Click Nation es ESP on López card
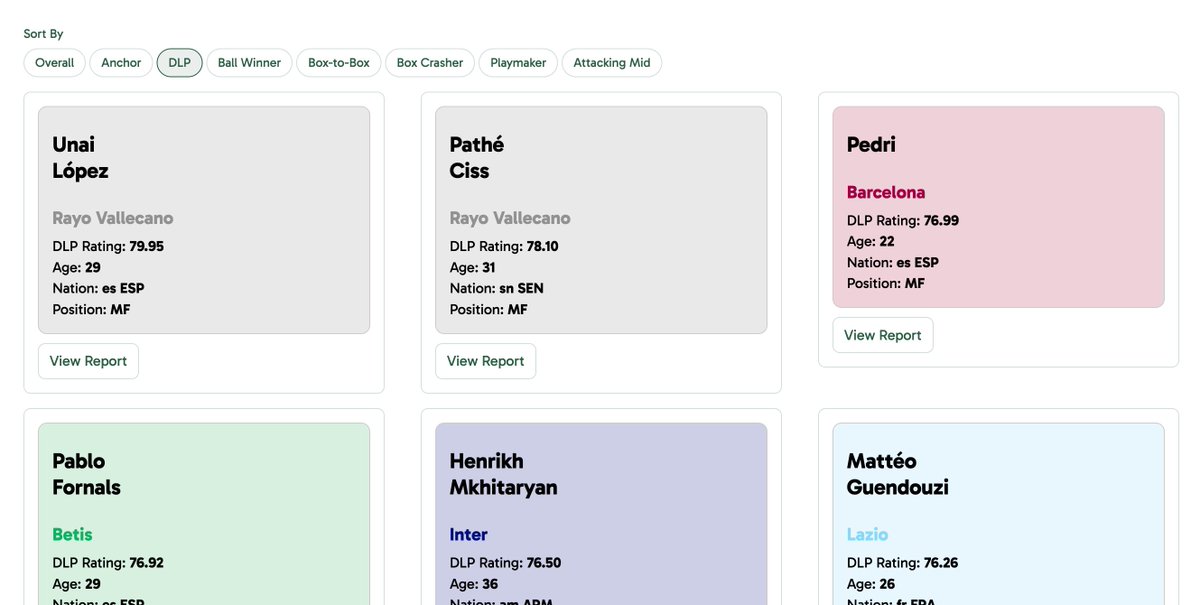The width and height of the screenshot is (1200, 605). (98, 288)
